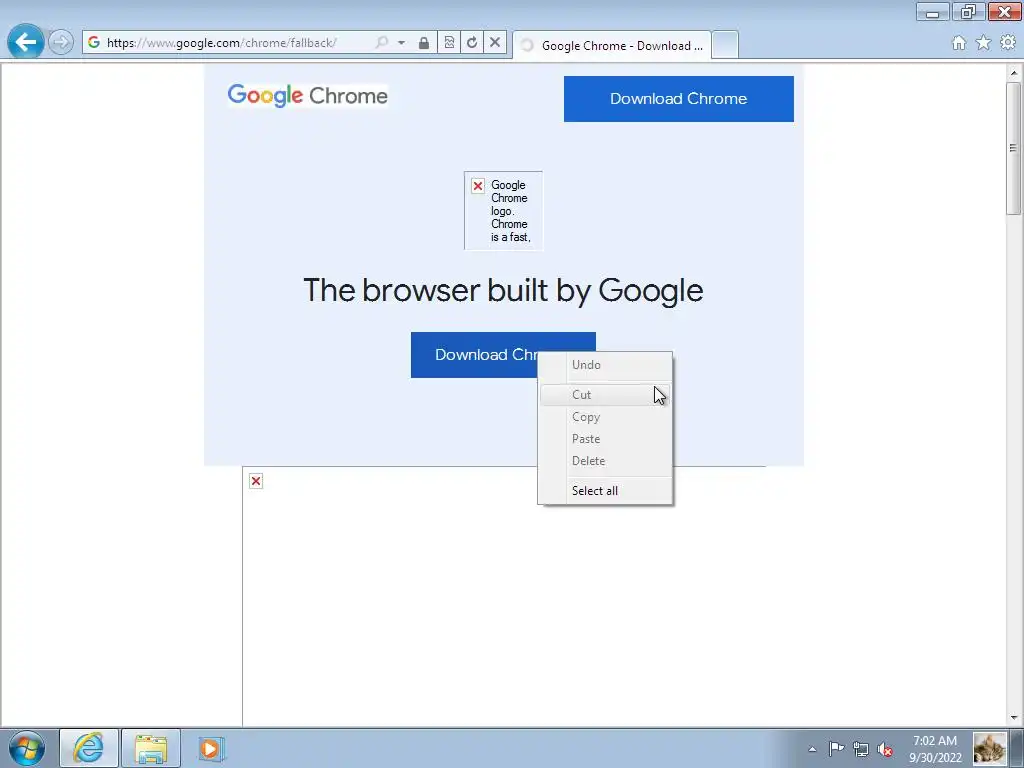The image size is (1024, 768).
Task: Show hidden tray icons arrow
Action: coord(812,749)
